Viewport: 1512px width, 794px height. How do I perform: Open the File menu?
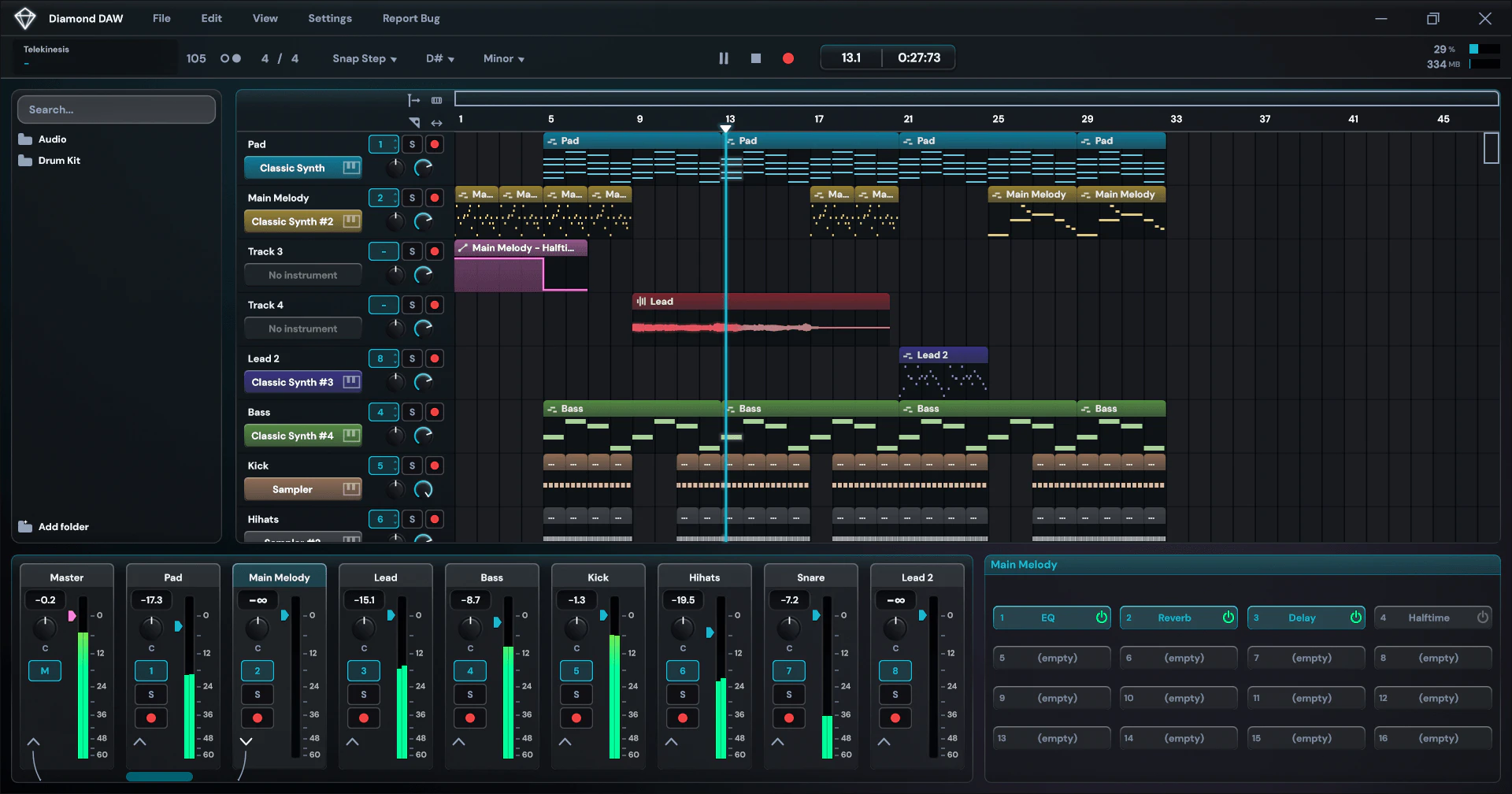pyautogui.click(x=161, y=18)
